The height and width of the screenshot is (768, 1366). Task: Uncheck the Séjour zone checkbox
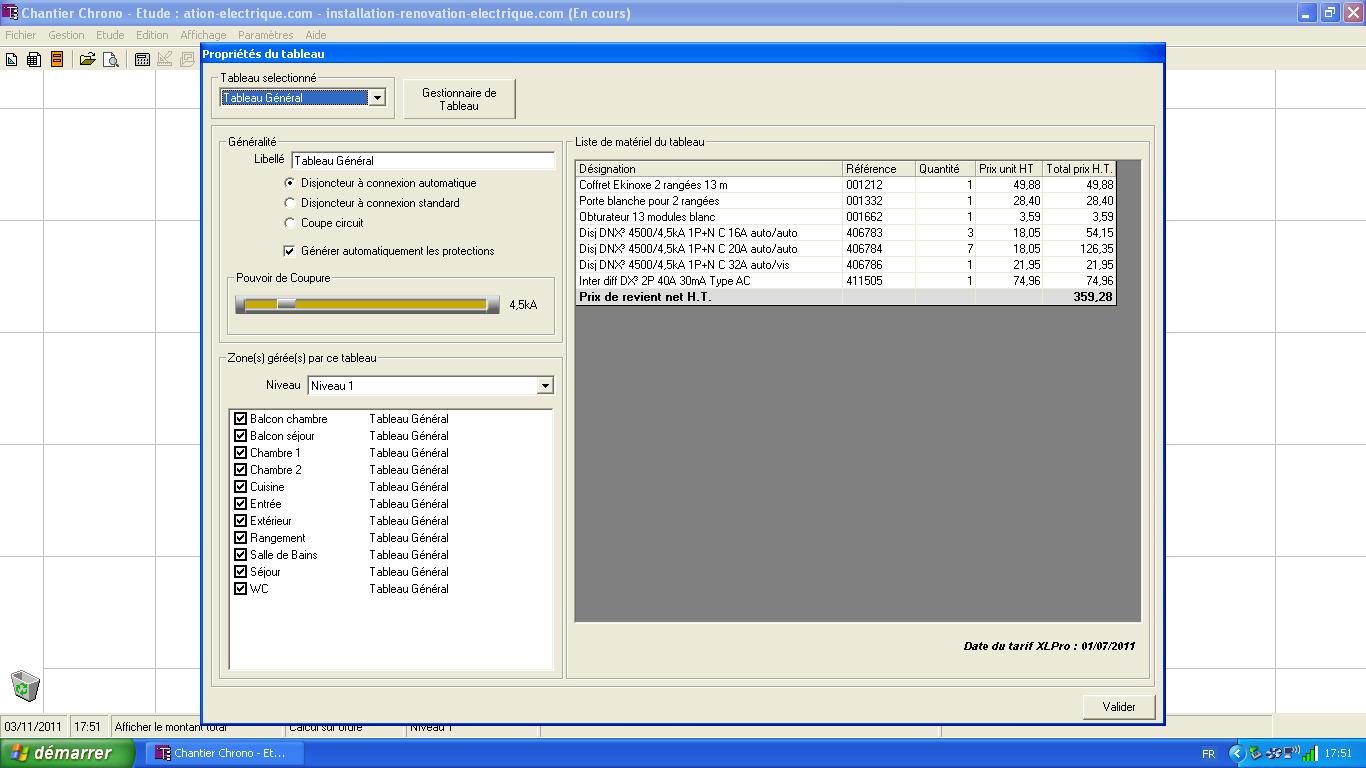tap(240, 572)
